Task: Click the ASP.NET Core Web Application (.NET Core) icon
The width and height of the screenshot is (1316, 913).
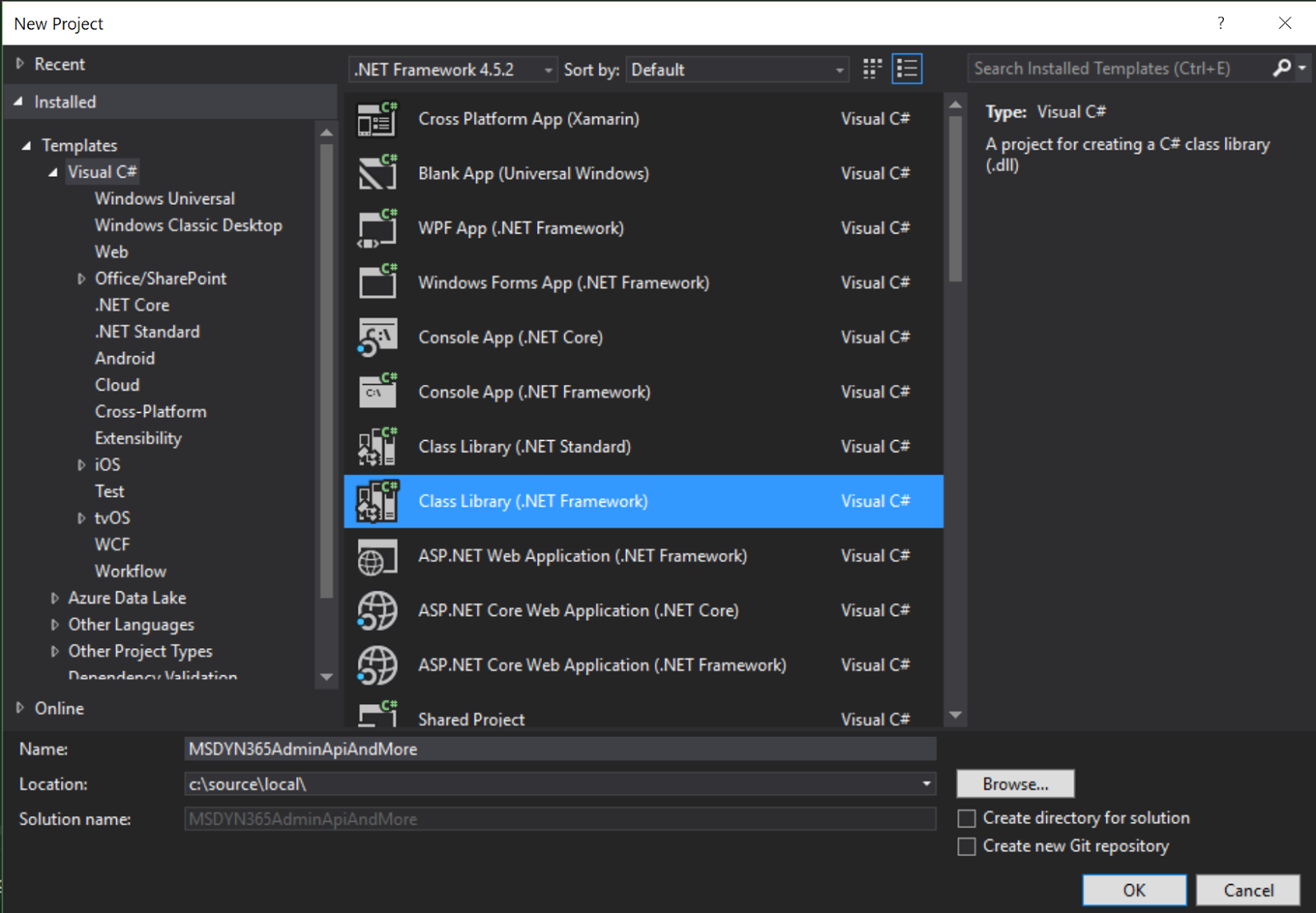Action: pos(378,610)
